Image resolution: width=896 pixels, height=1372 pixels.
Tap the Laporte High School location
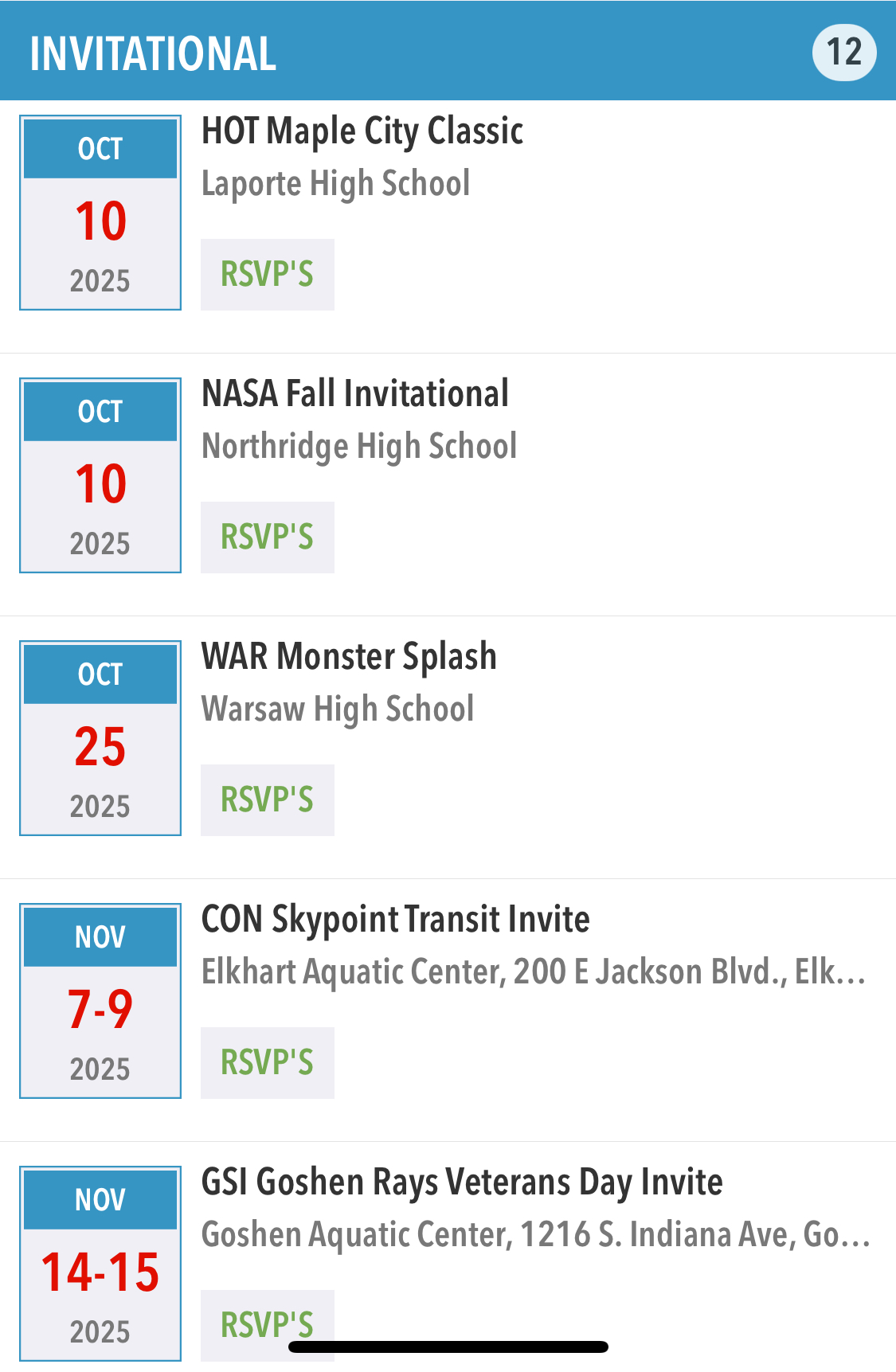pyautogui.click(x=335, y=184)
